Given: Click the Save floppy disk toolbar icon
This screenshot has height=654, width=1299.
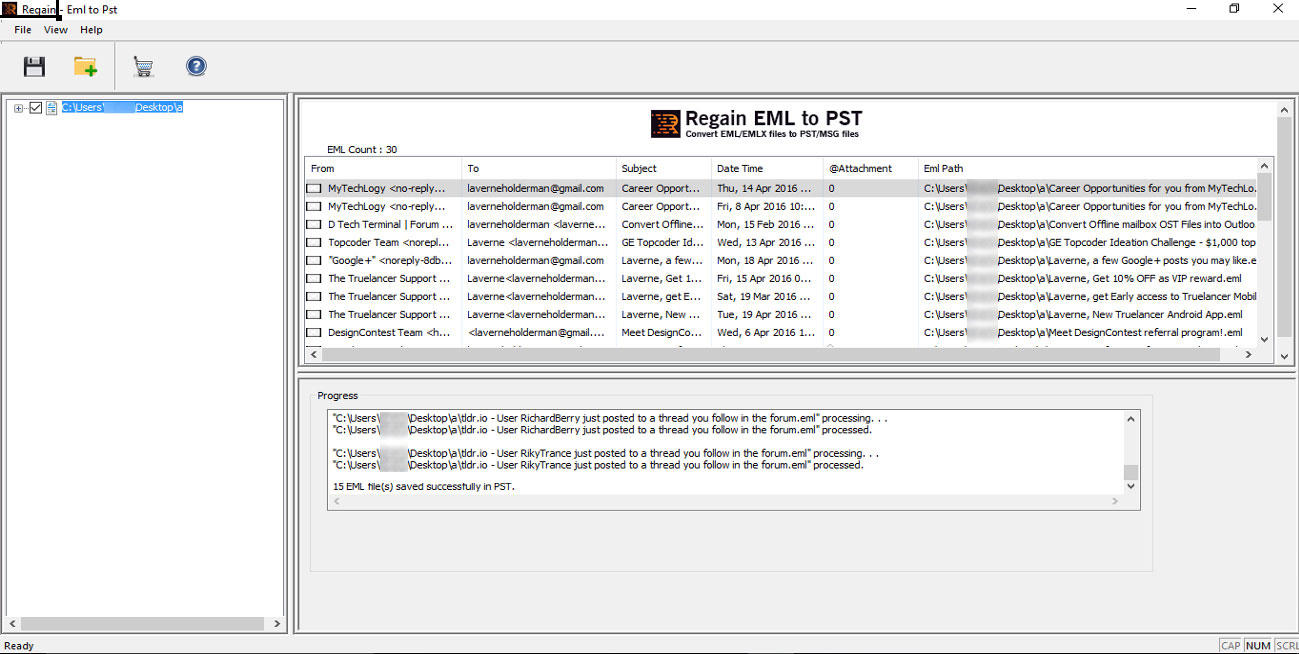Looking at the screenshot, I should (x=35, y=66).
